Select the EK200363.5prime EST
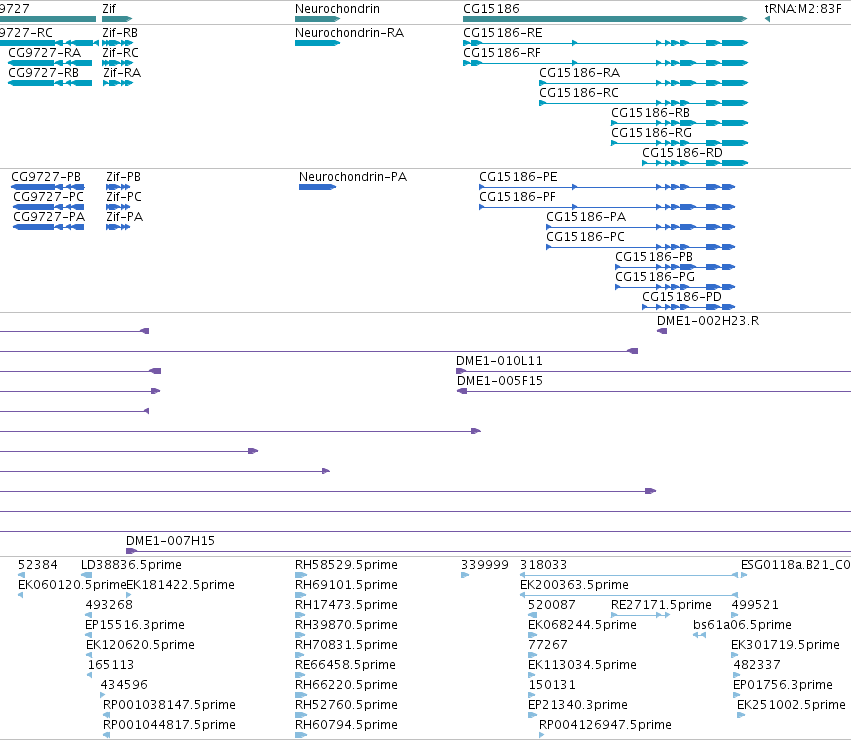The width and height of the screenshot is (851, 740). coord(629,595)
